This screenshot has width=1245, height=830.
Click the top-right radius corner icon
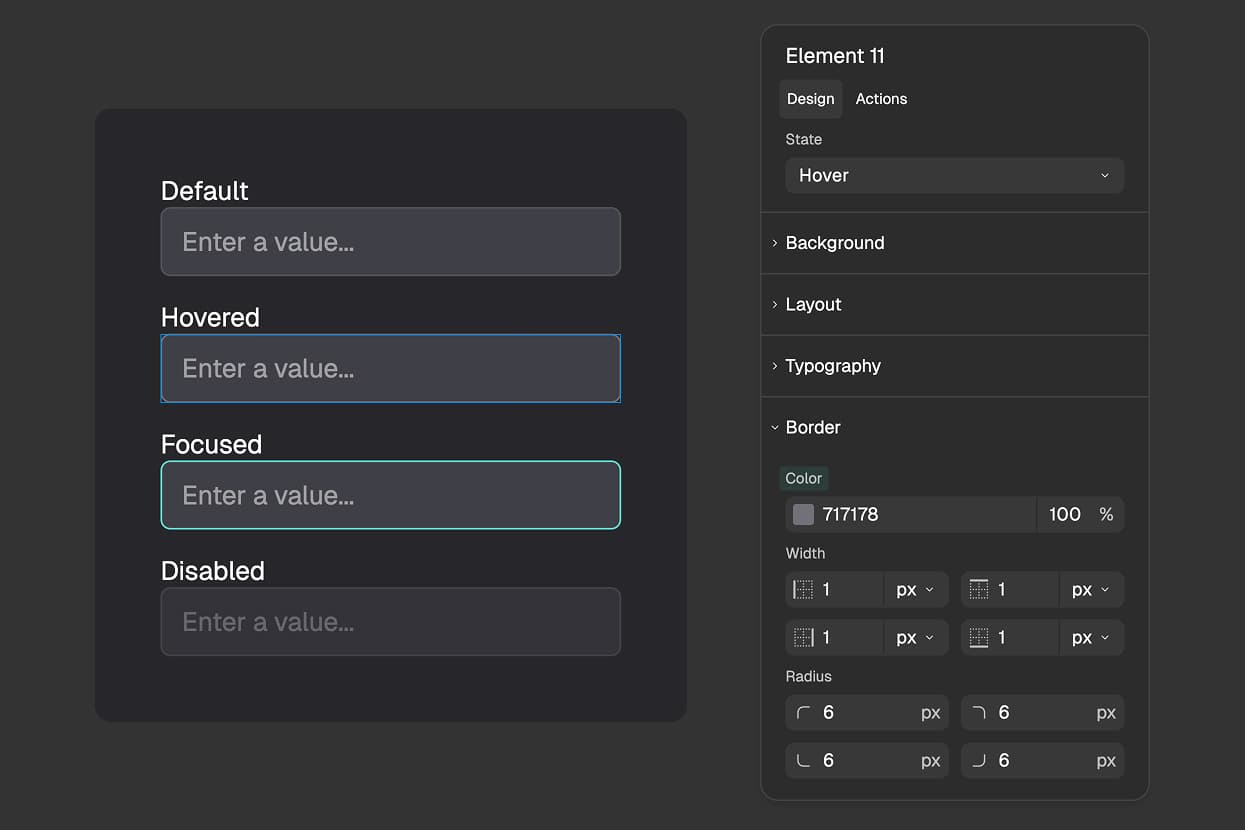point(977,712)
